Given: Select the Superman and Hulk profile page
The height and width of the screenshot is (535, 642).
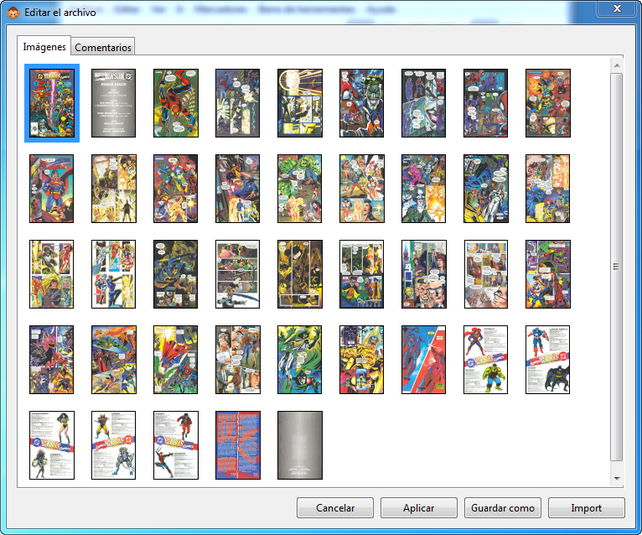Looking at the screenshot, I should click(486, 360).
